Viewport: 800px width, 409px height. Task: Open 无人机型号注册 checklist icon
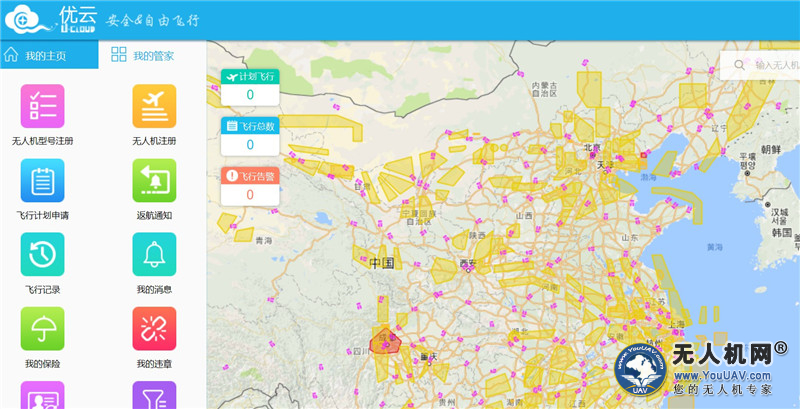(42, 106)
